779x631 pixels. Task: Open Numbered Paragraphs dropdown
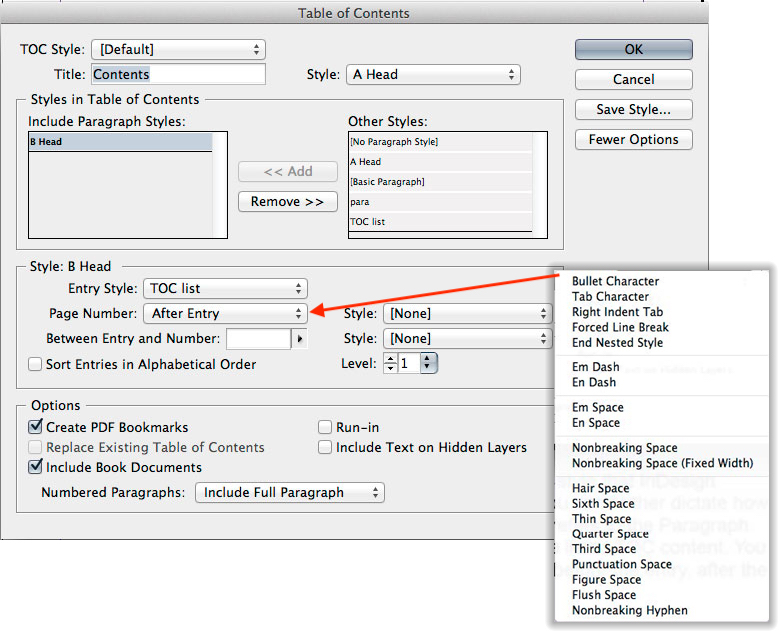[289, 492]
